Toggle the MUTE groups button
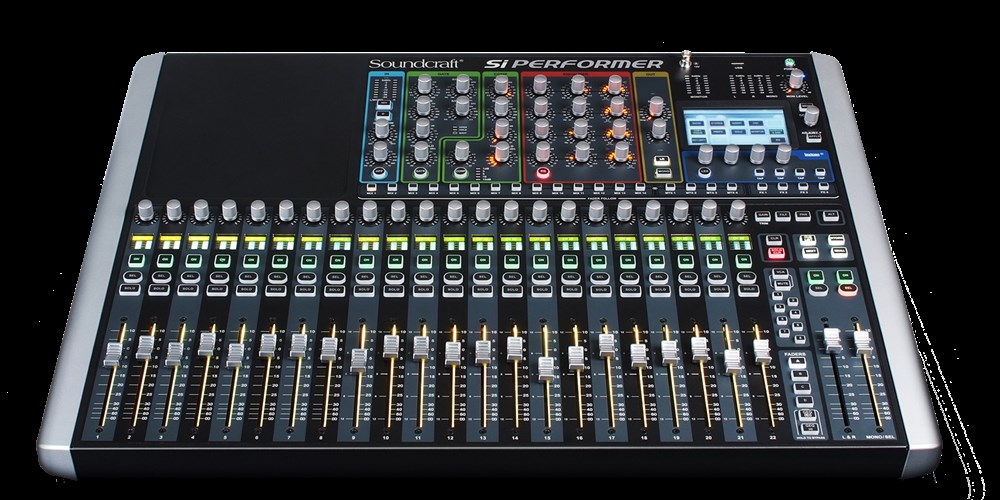This screenshot has width=1000, height=500. tap(783, 282)
